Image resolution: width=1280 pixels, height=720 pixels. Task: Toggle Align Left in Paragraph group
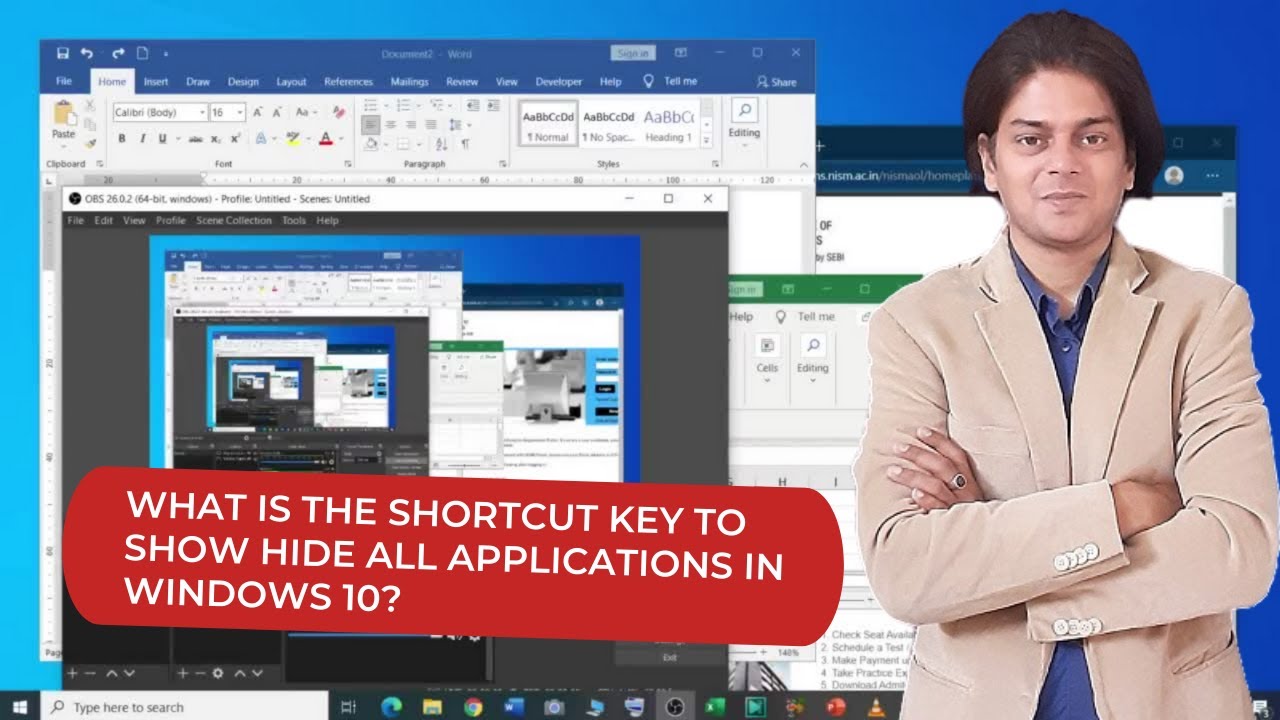(370, 125)
